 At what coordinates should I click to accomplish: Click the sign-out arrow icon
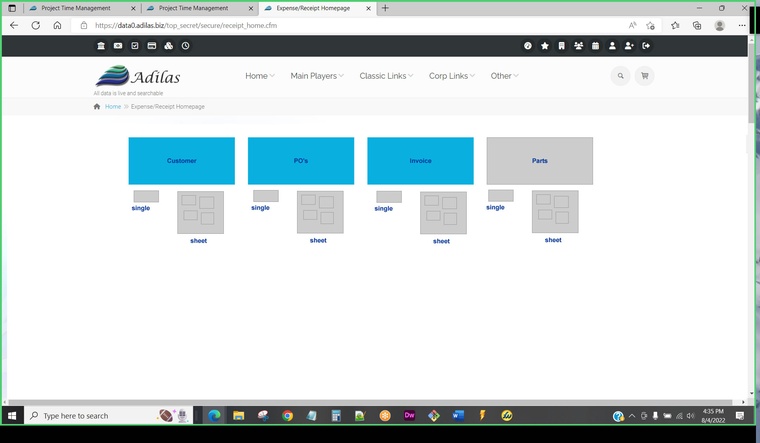(x=646, y=46)
